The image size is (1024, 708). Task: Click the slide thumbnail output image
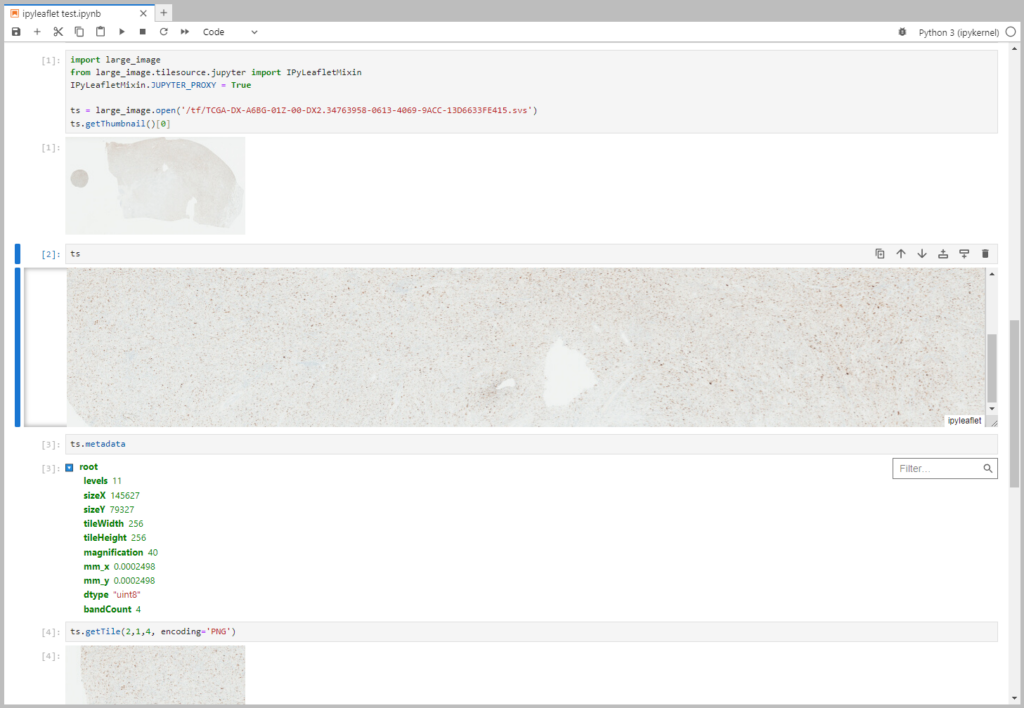click(155, 185)
